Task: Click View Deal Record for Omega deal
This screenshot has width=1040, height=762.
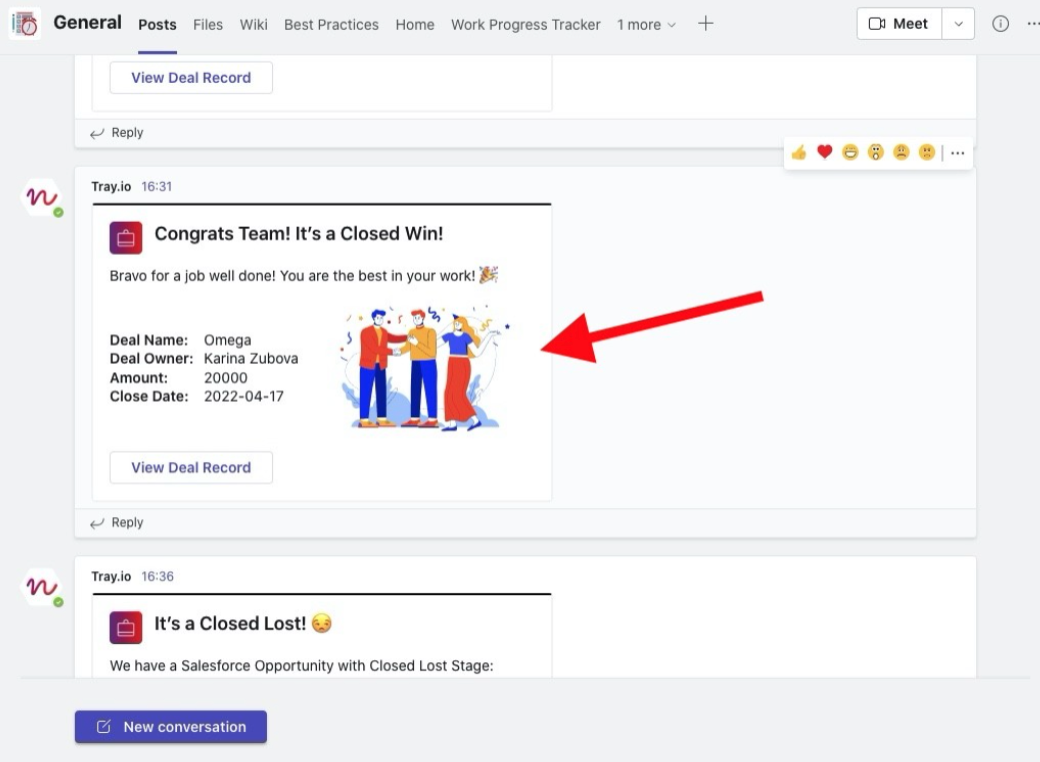Action: pos(191,467)
